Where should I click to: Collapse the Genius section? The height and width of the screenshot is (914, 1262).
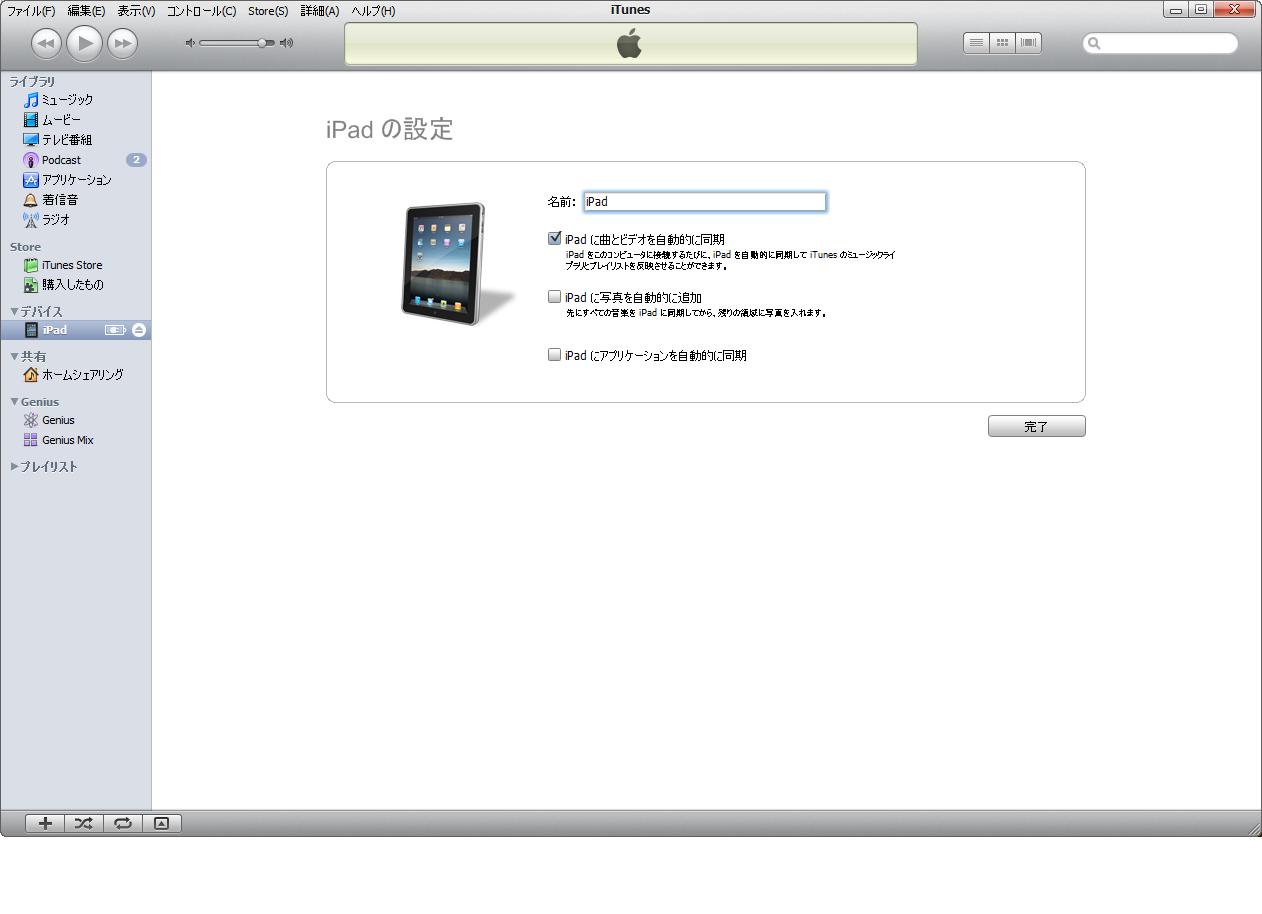[14, 401]
